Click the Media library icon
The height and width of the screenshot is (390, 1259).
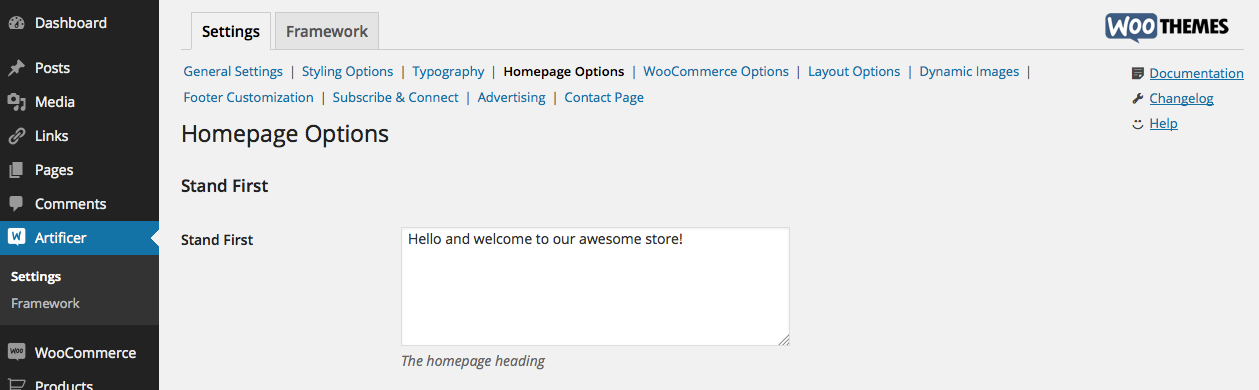tap(17, 102)
